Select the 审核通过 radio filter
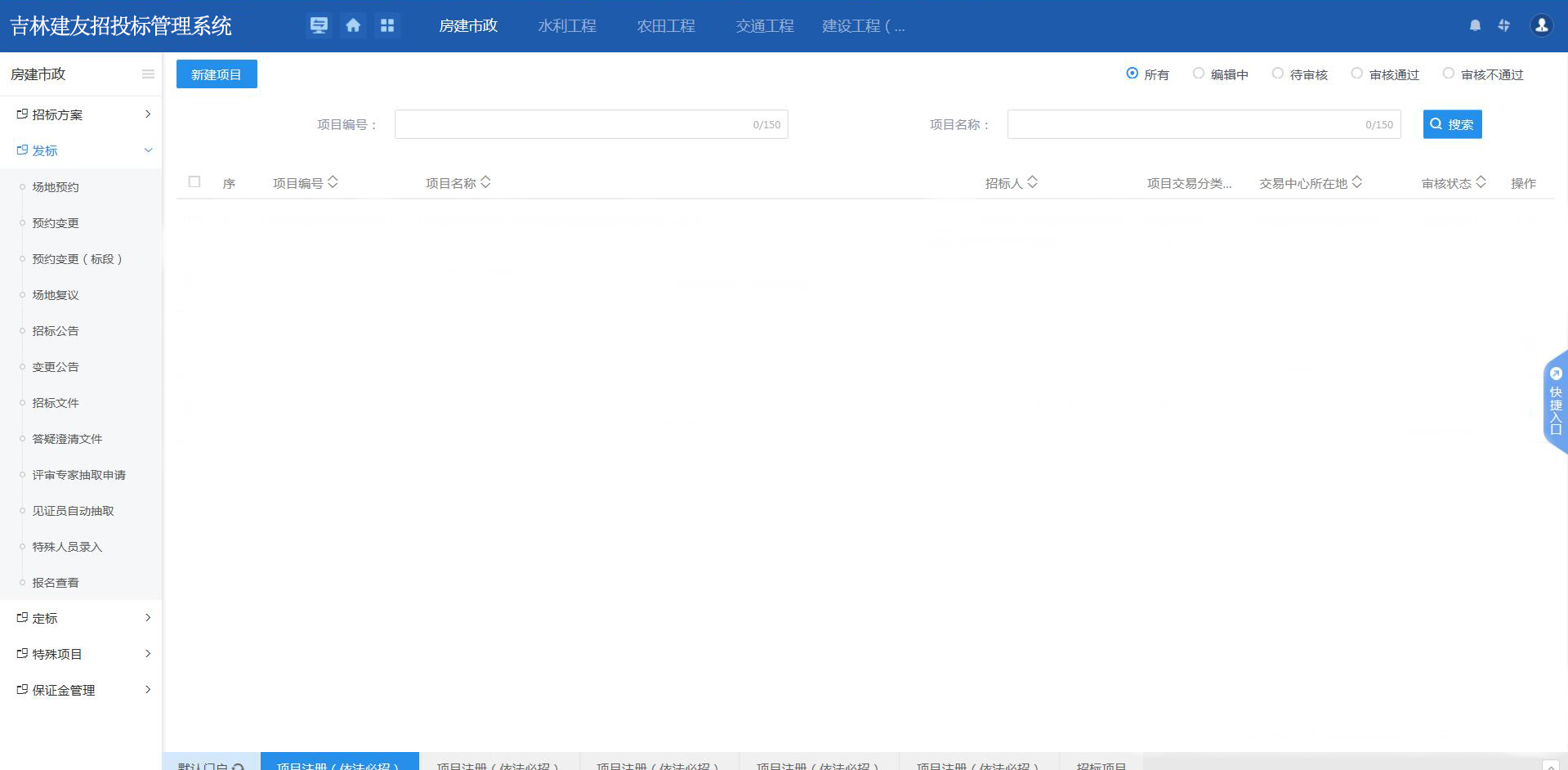Image resolution: width=1568 pixels, height=770 pixels. point(1357,74)
